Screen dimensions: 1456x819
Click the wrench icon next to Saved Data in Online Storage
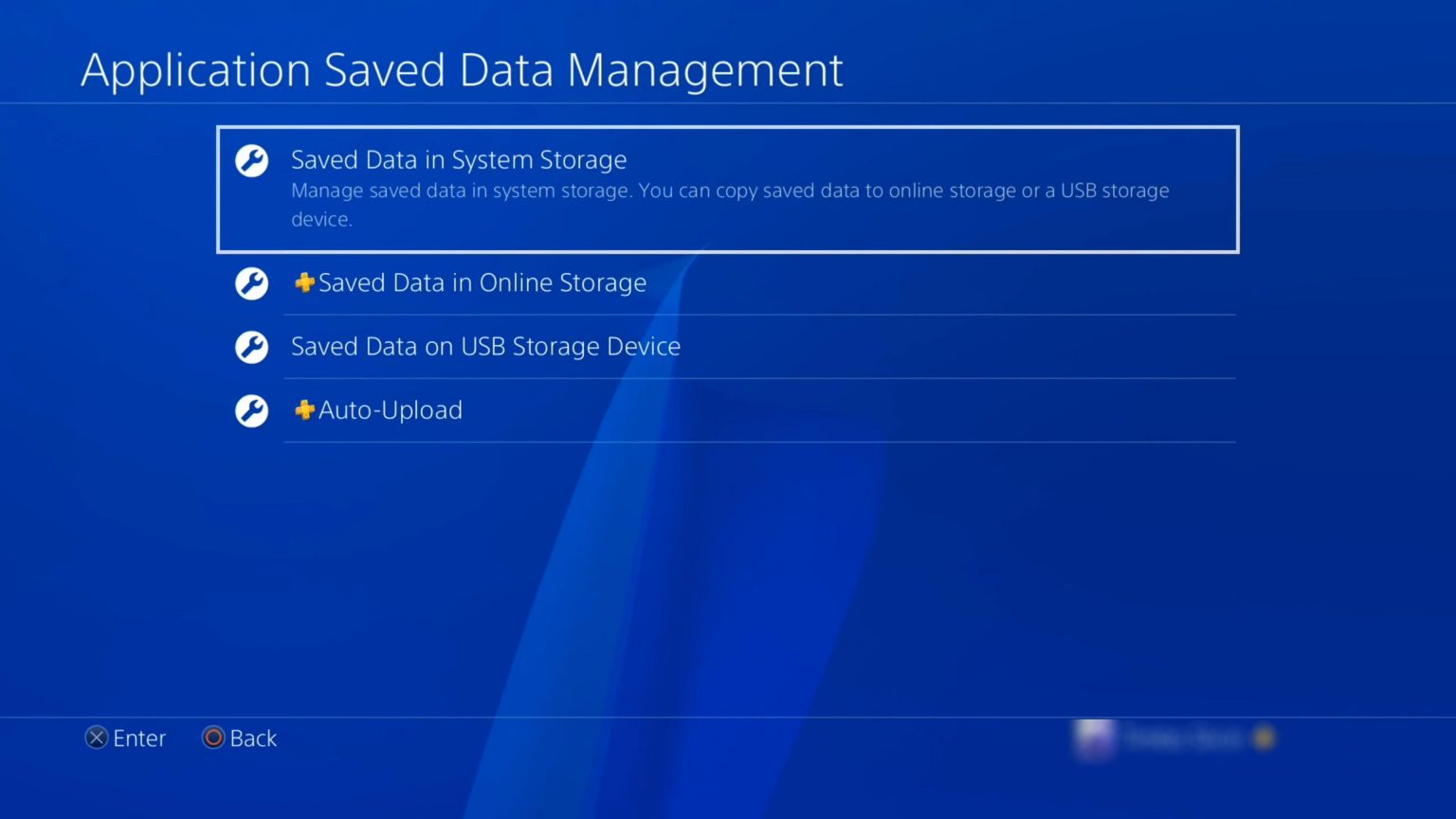(x=251, y=282)
